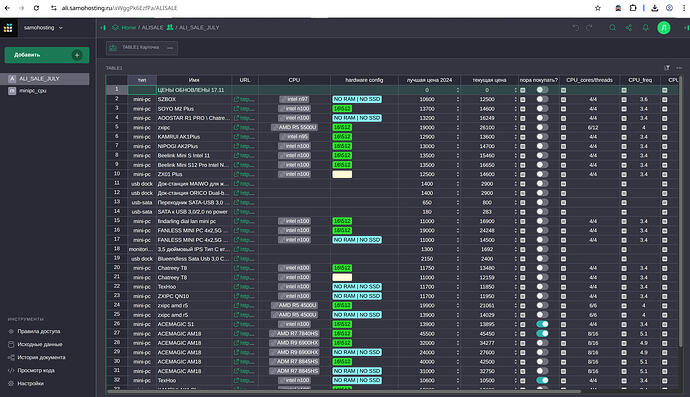Screen dimensions: 690x397
Task: Open the URL link icon for Chatreey T8 row 20
Action: 236,268
